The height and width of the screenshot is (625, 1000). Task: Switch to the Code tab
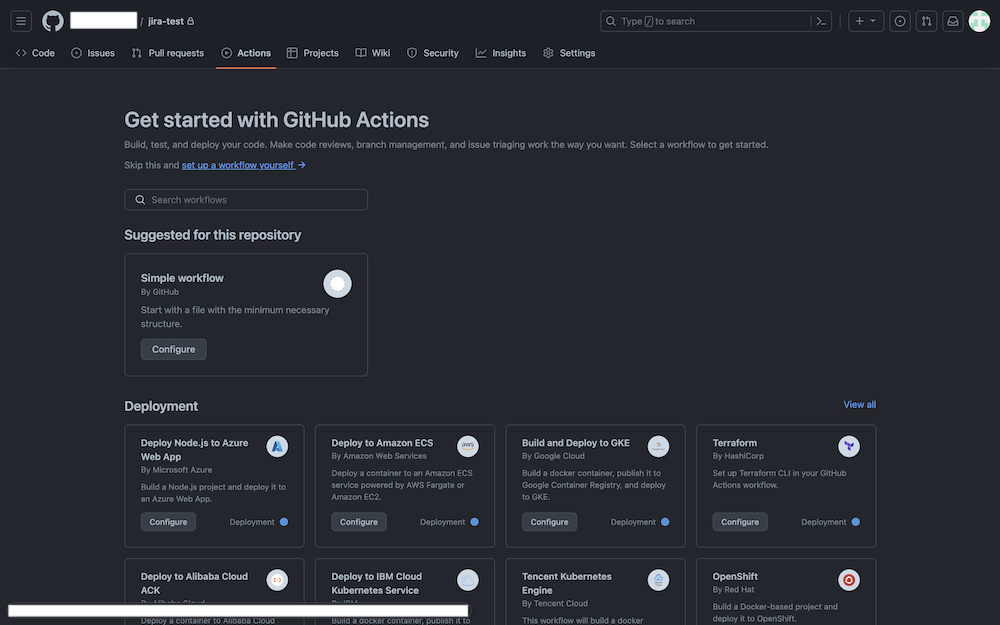[x=36, y=53]
